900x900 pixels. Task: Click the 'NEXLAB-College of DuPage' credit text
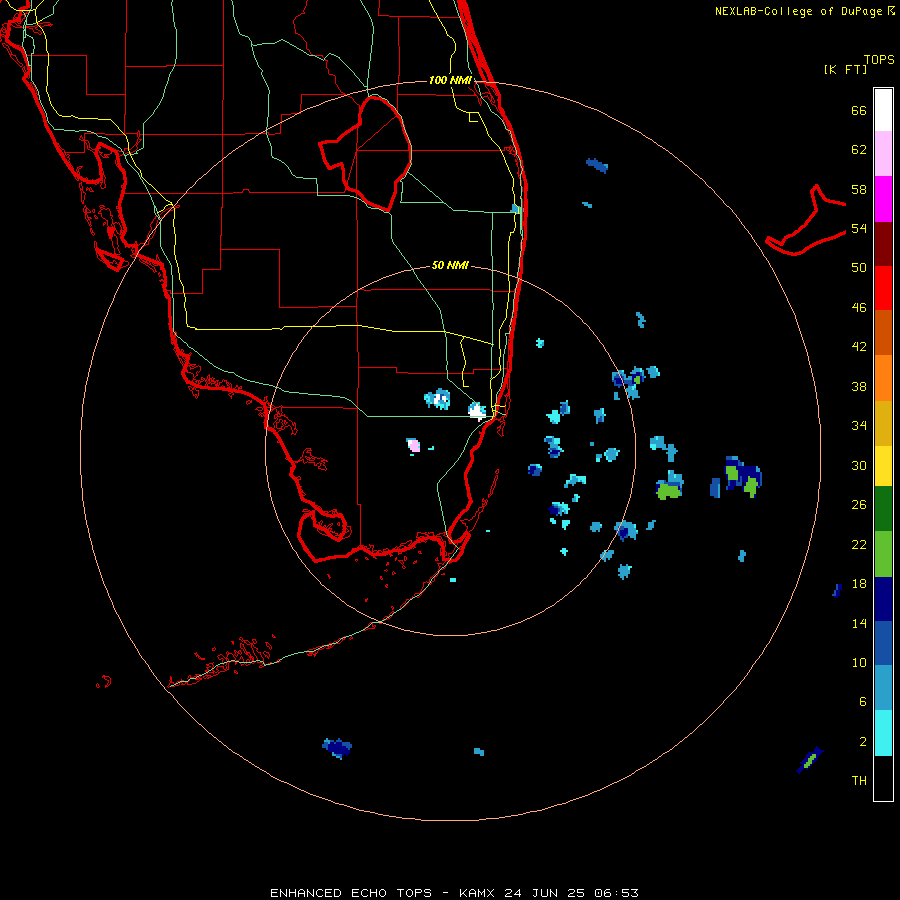(798, 11)
